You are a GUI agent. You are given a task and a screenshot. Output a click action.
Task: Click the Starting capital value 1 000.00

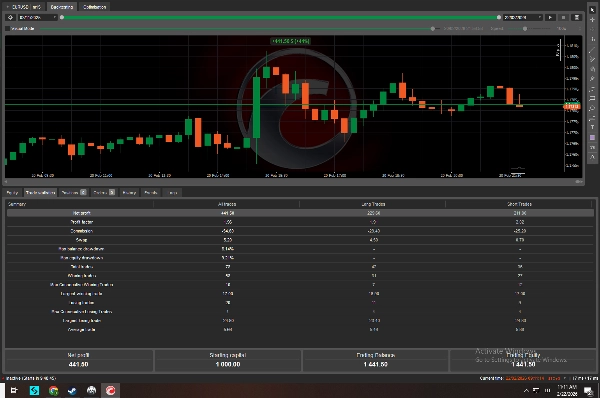pyautogui.click(x=228, y=364)
